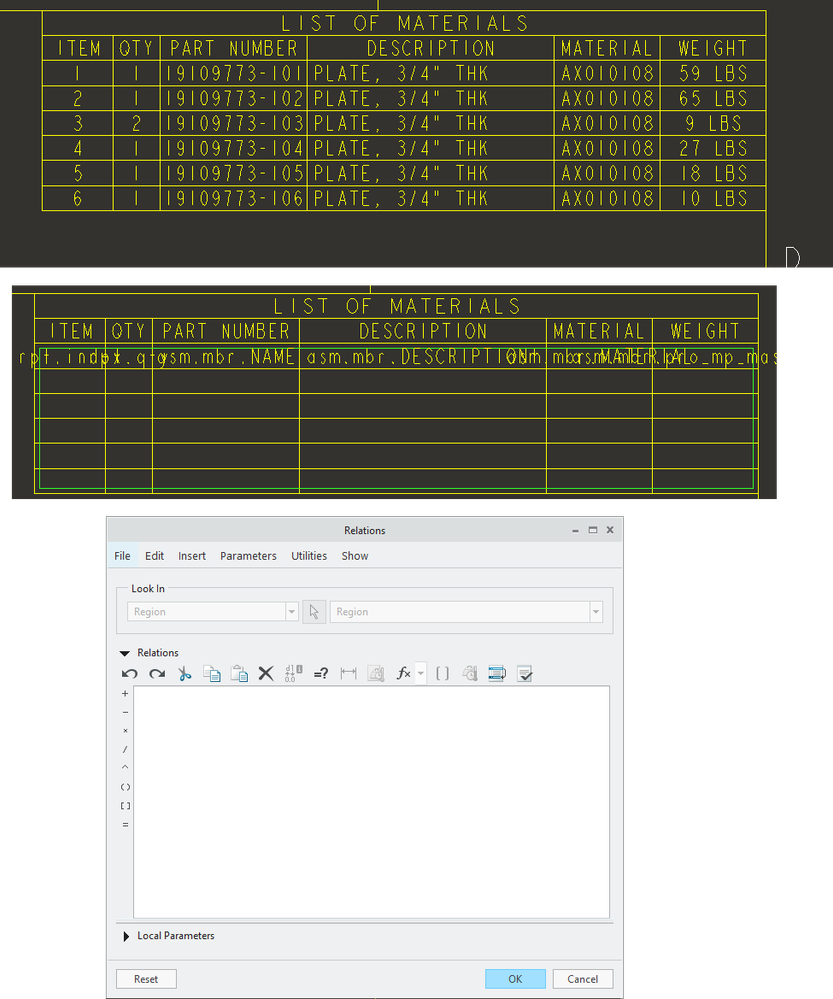Collapse the Relations section
This screenshot has height=999, width=833.
126,653
